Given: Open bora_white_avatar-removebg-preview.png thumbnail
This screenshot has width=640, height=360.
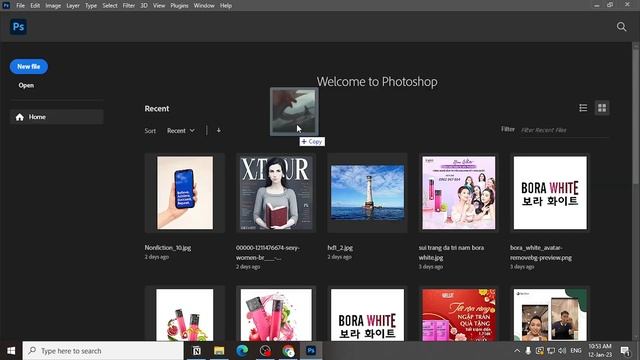Looking at the screenshot, I should tap(550, 193).
